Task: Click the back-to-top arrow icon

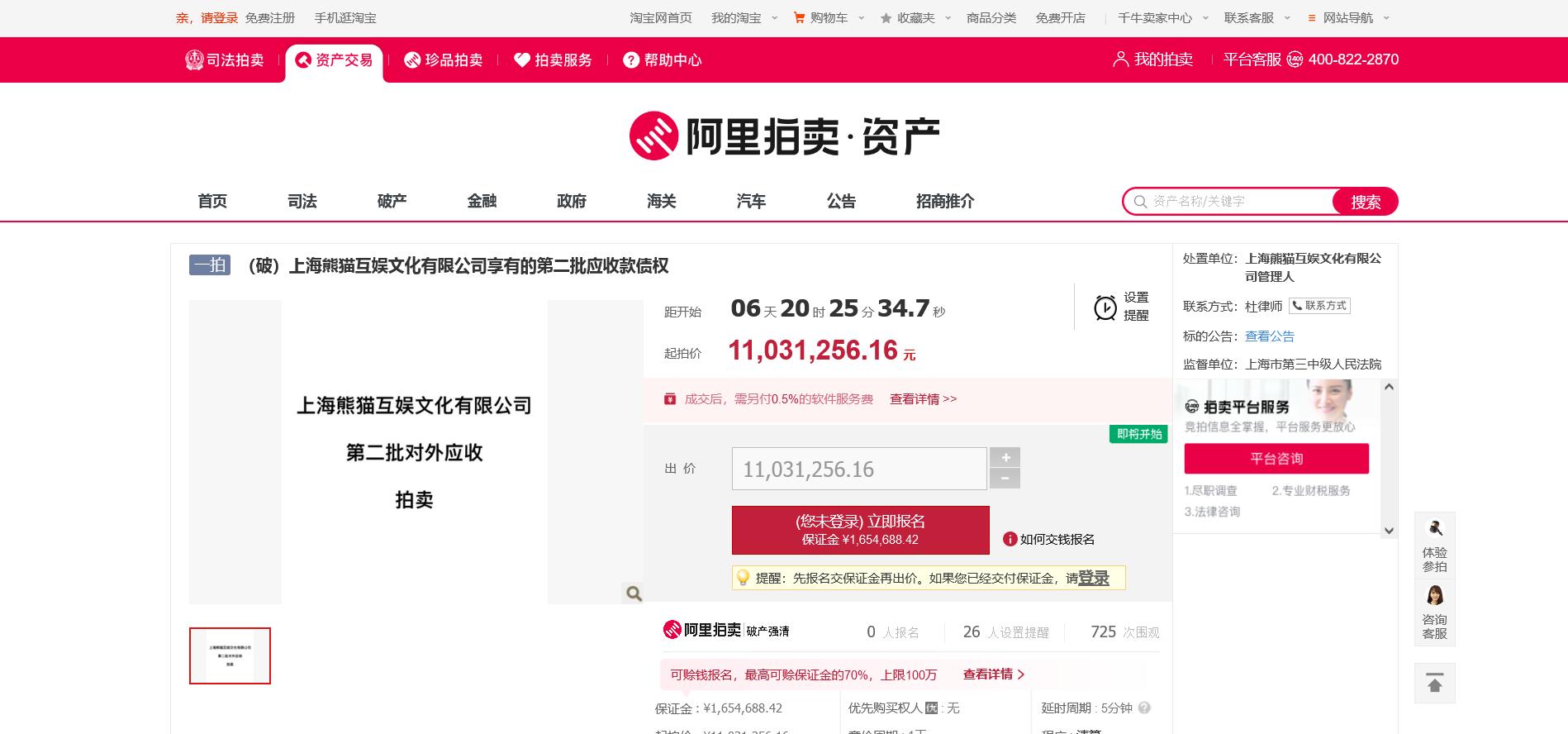Action: pos(1435,683)
